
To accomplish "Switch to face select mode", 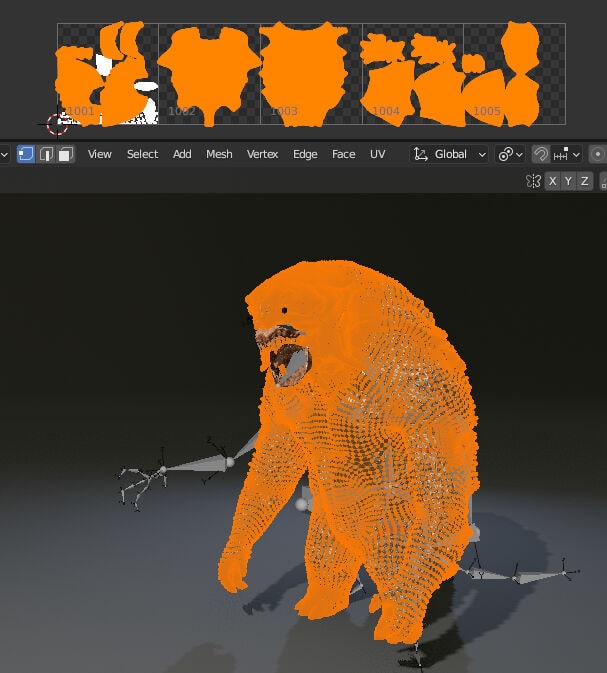I will [x=65, y=154].
